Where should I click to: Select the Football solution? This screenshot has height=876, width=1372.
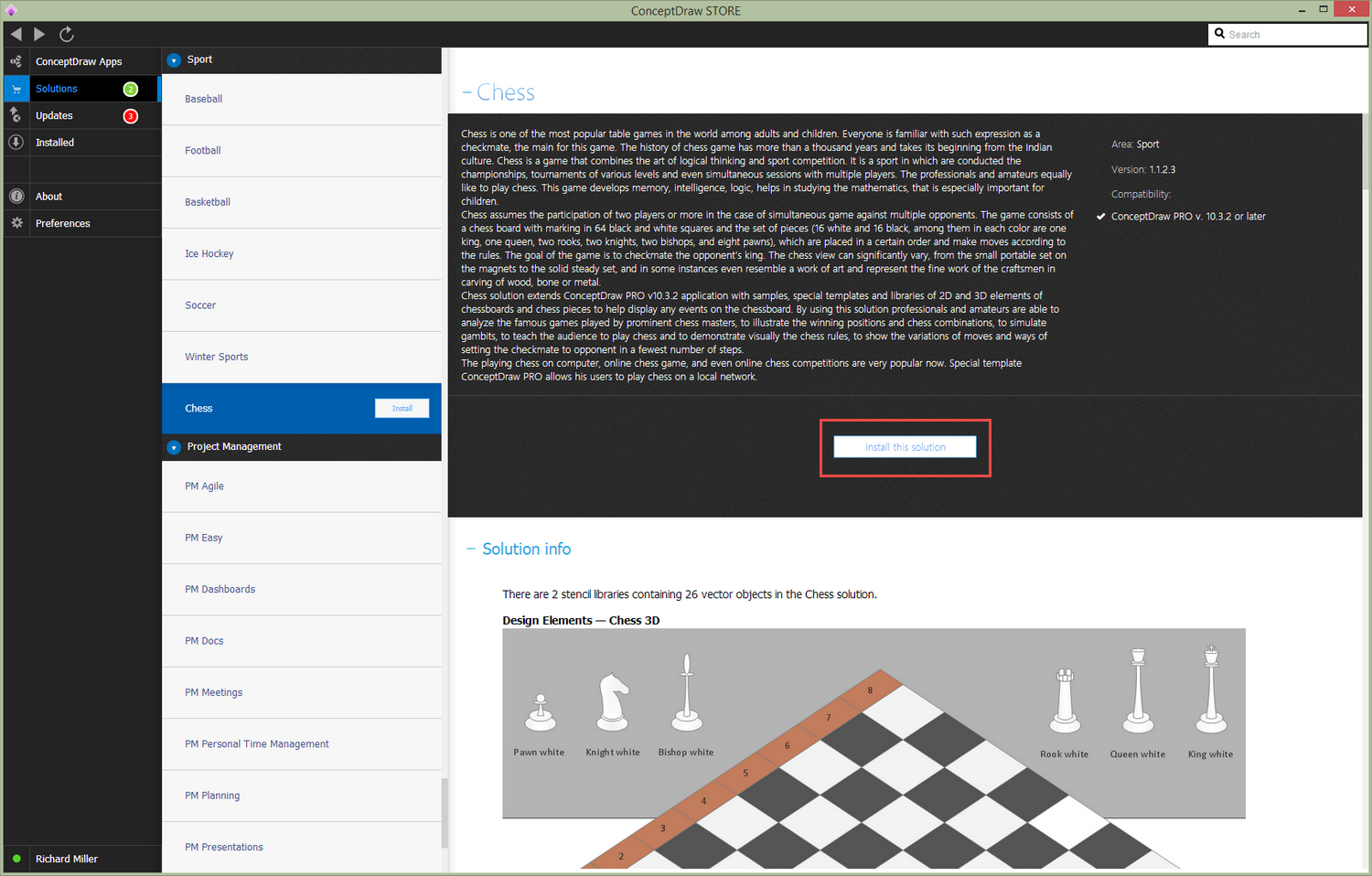pos(302,151)
